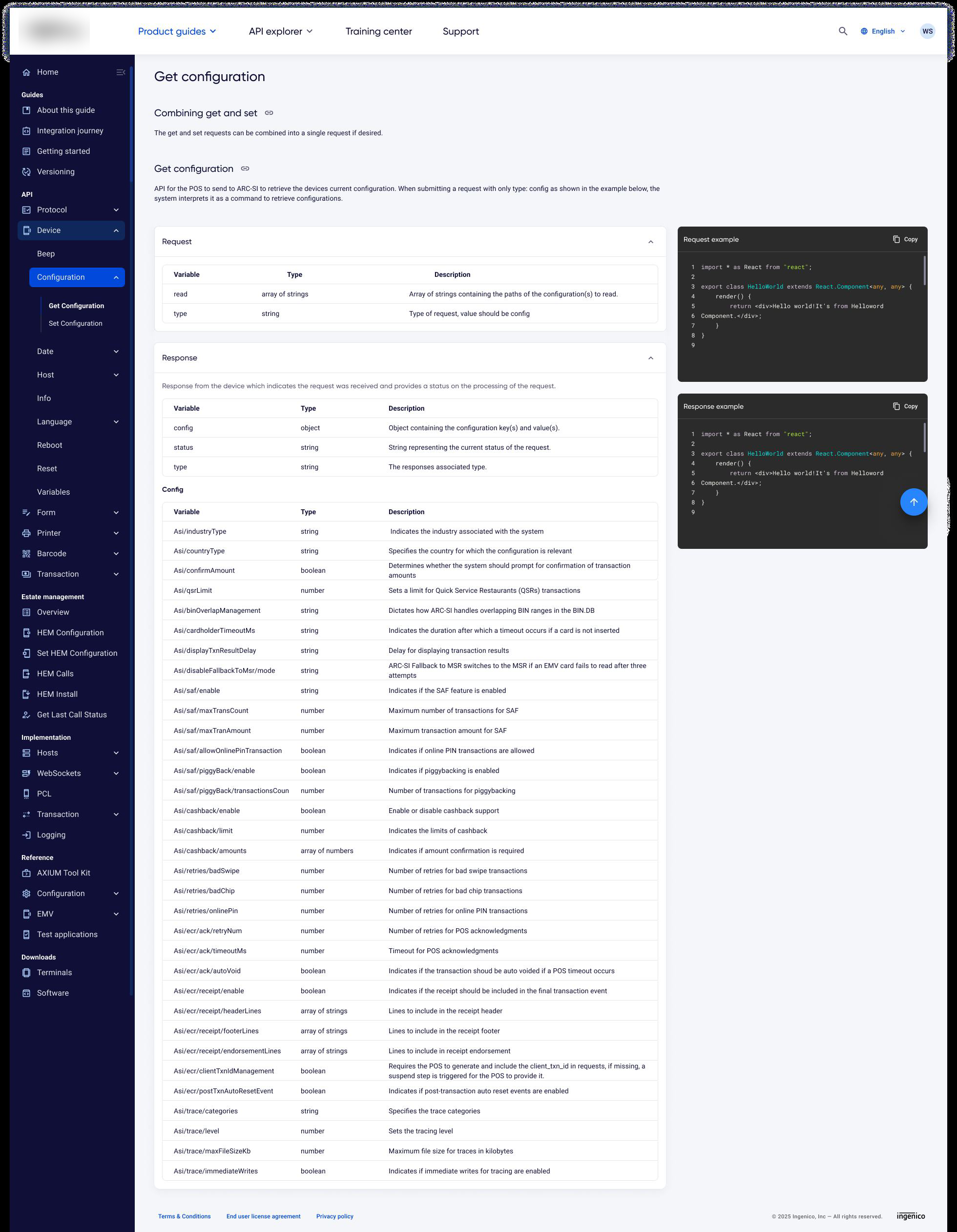
Task: Click the Request example code scrollbar
Action: 924,271
